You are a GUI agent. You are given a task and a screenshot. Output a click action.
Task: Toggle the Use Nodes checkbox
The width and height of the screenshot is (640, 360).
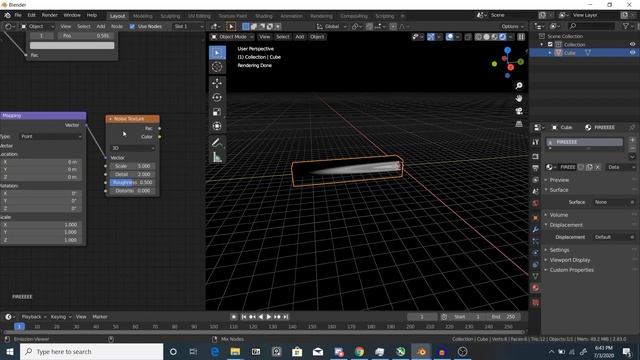132,27
